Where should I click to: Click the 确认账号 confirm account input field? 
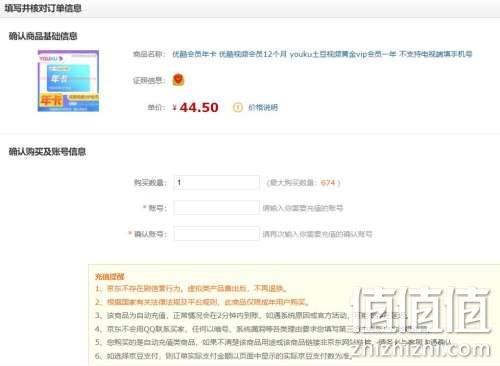point(217,234)
